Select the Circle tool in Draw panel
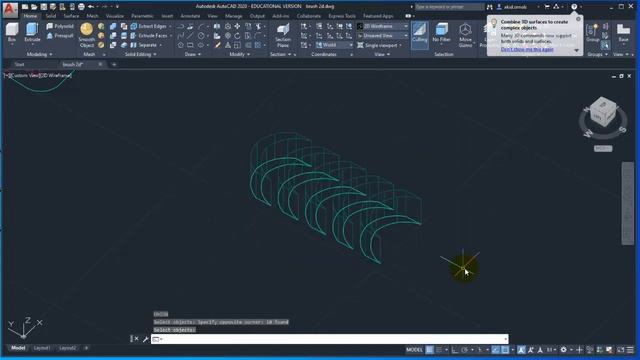Screen dimensions: 640x360 coord(201,36)
